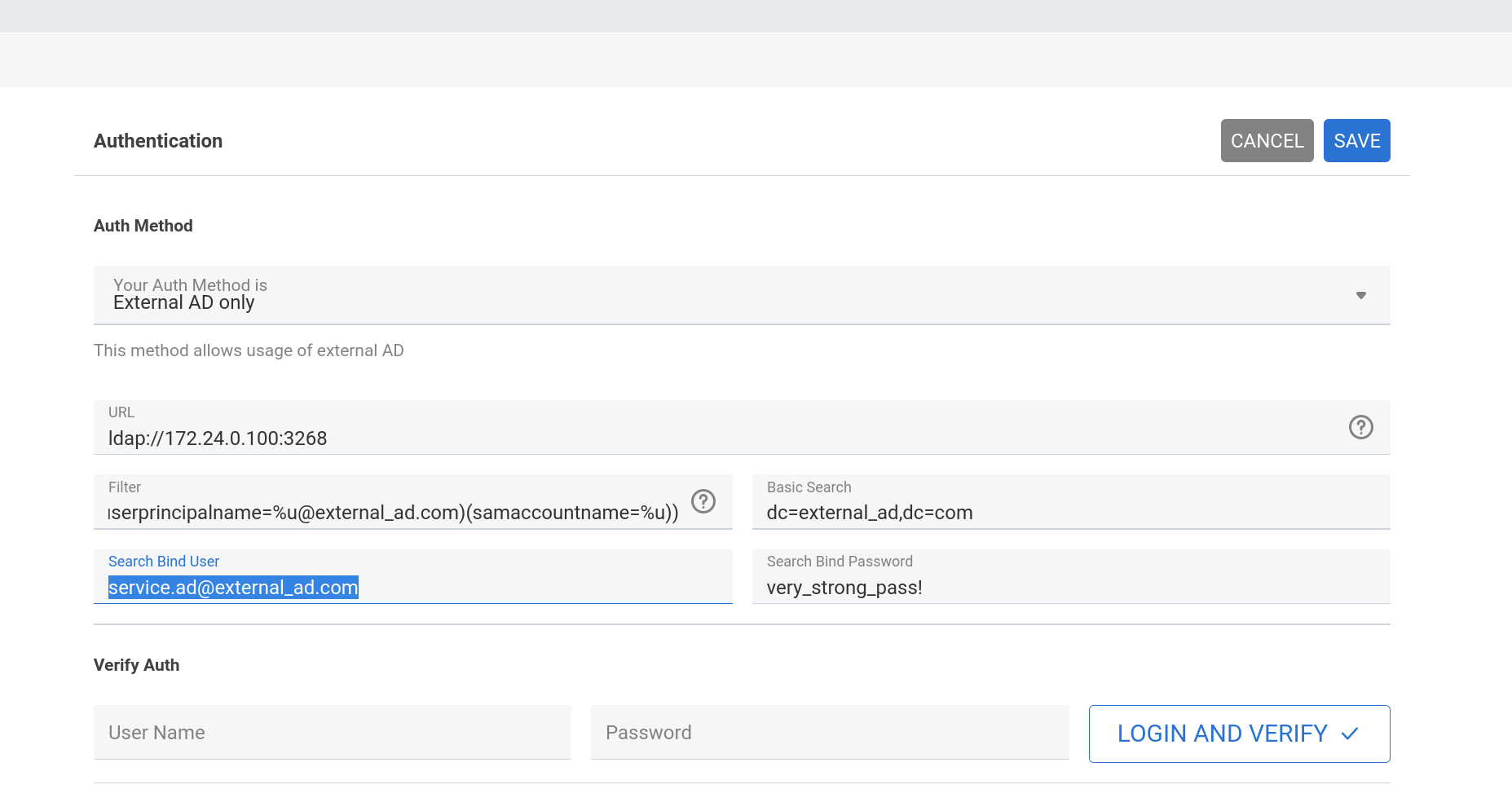Screen dimensions: 1512x802
Task: Focus the URL input with ldap address
Action: pyautogui.click(x=717, y=438)
